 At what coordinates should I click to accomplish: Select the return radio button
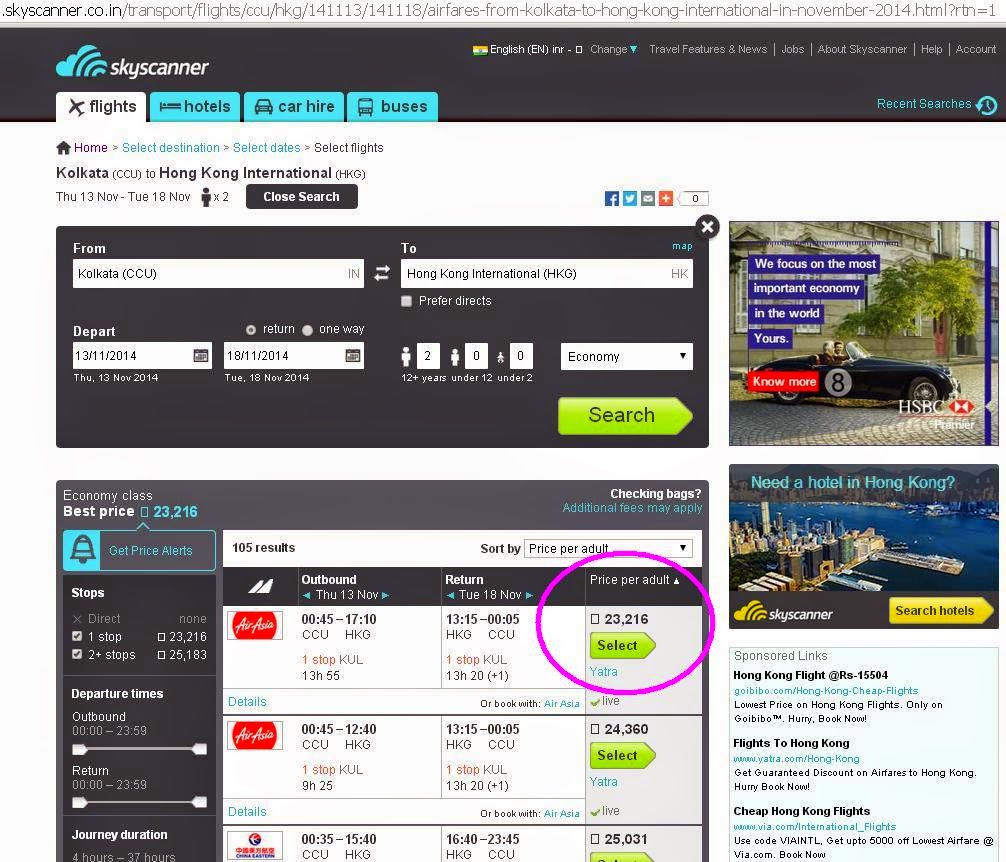coord(251,330)
